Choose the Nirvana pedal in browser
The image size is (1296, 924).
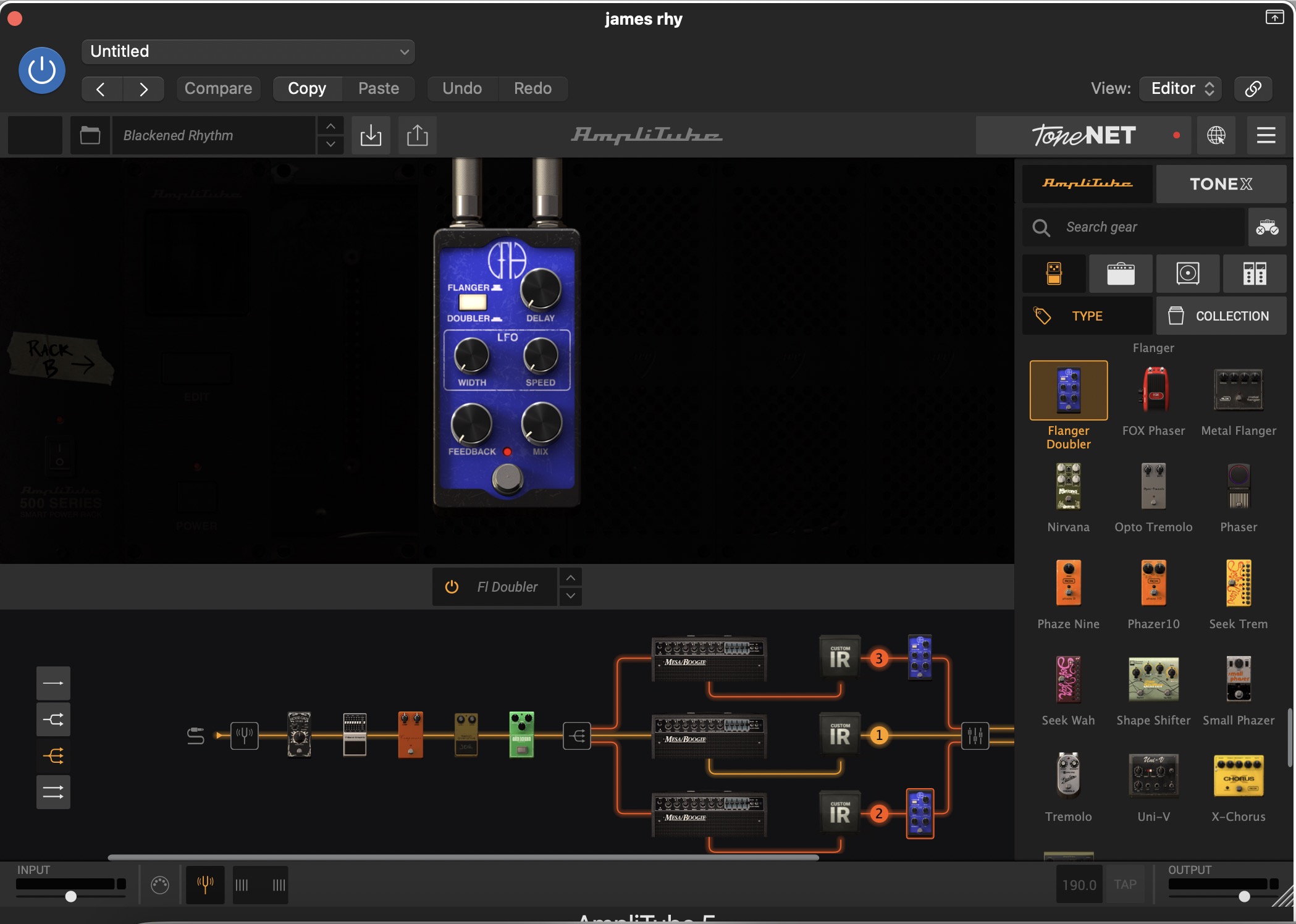click(1069, 487)
